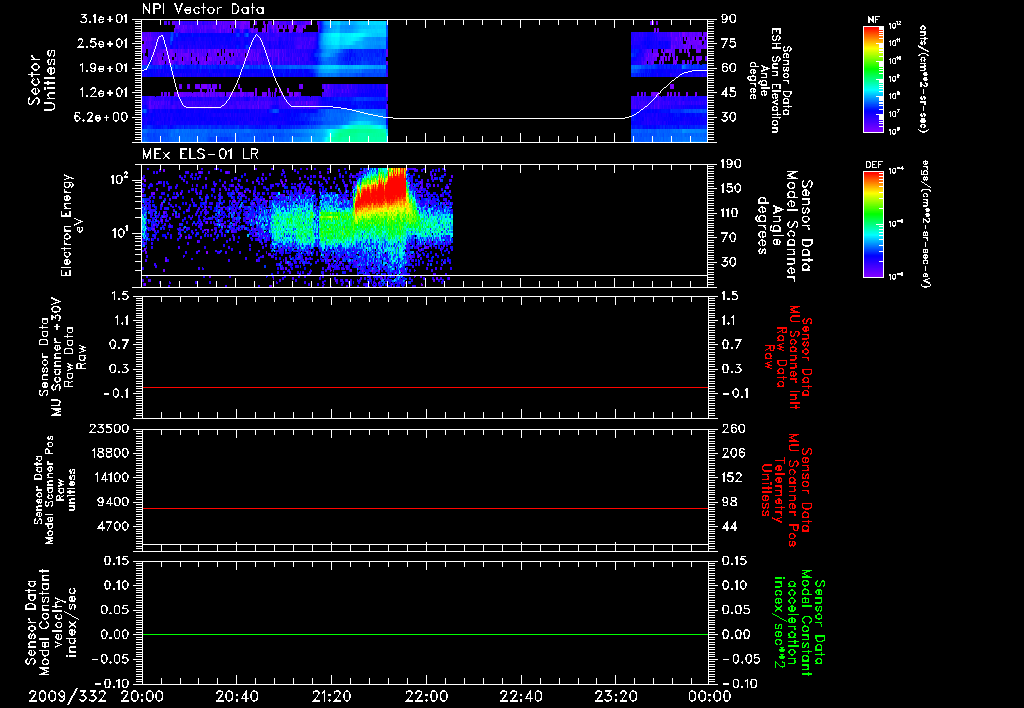Select the NF color bar
This screenshot has height=708, width=1024.
click(x=873, y=78)
